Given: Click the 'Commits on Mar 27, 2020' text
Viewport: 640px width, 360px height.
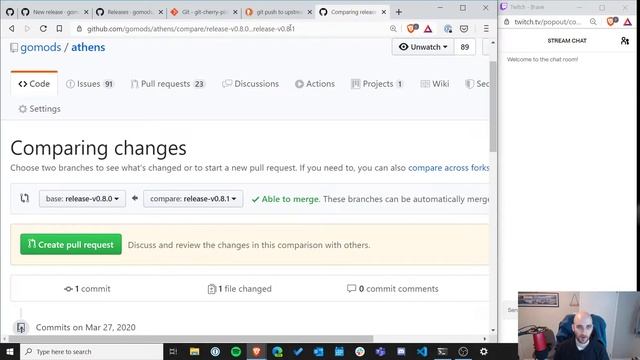Looking at the screenshot, I should click(x=86, y=327).
